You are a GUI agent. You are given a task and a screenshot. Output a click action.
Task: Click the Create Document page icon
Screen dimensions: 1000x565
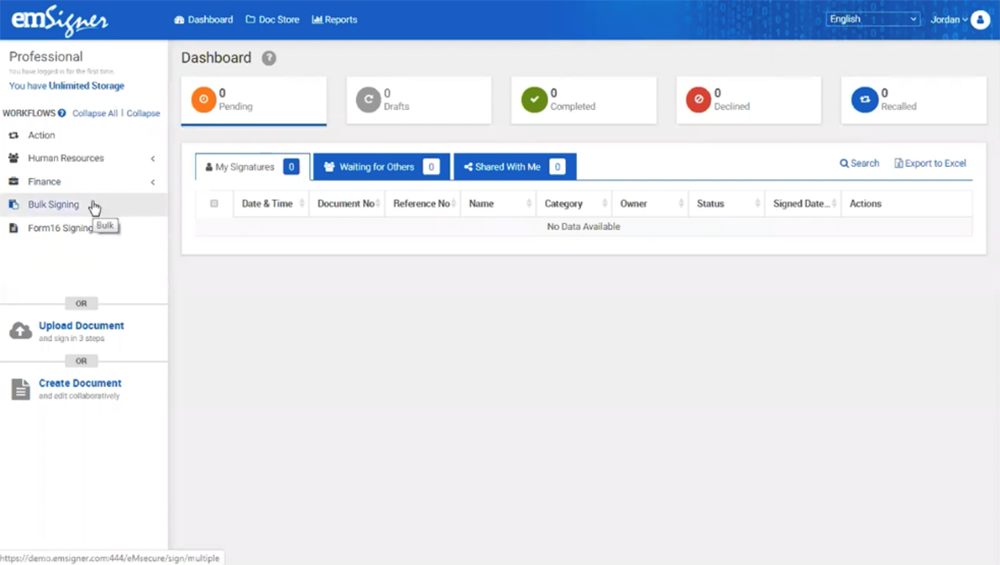coord(21,389)
